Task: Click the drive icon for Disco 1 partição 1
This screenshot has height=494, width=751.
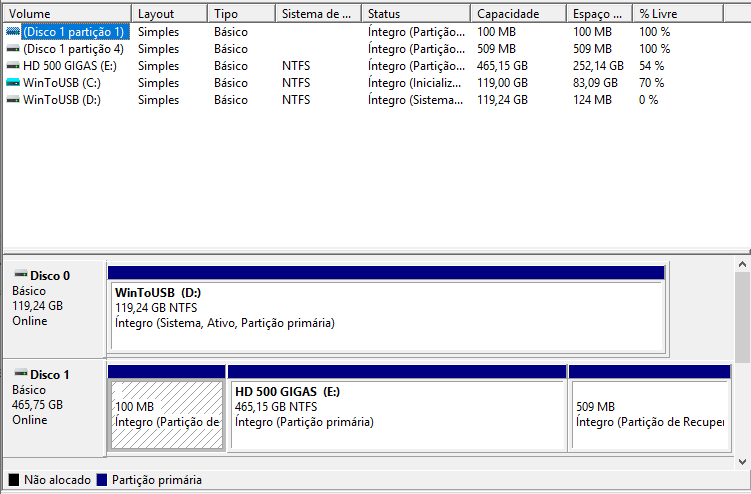Action: coord(13,32)
